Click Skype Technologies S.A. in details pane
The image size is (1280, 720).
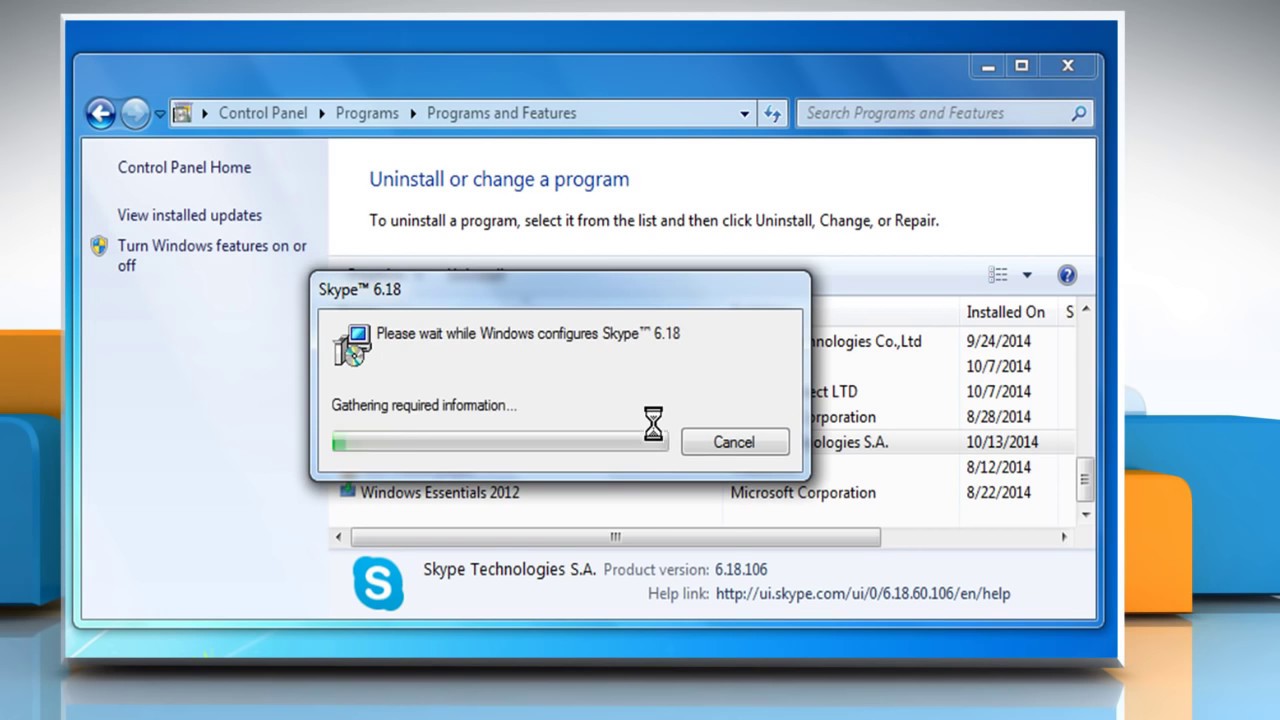tap(509, 569)
